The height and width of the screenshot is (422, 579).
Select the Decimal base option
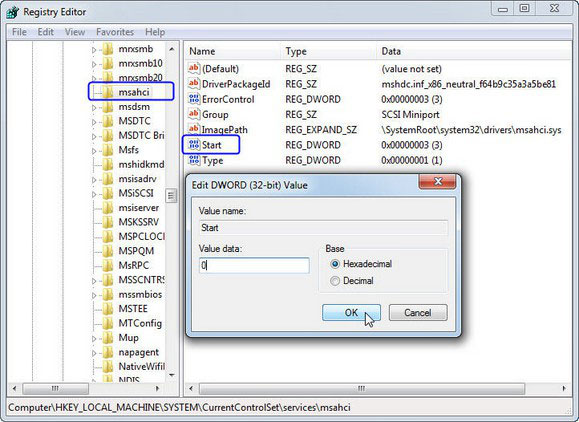click(x=335, y=281)
